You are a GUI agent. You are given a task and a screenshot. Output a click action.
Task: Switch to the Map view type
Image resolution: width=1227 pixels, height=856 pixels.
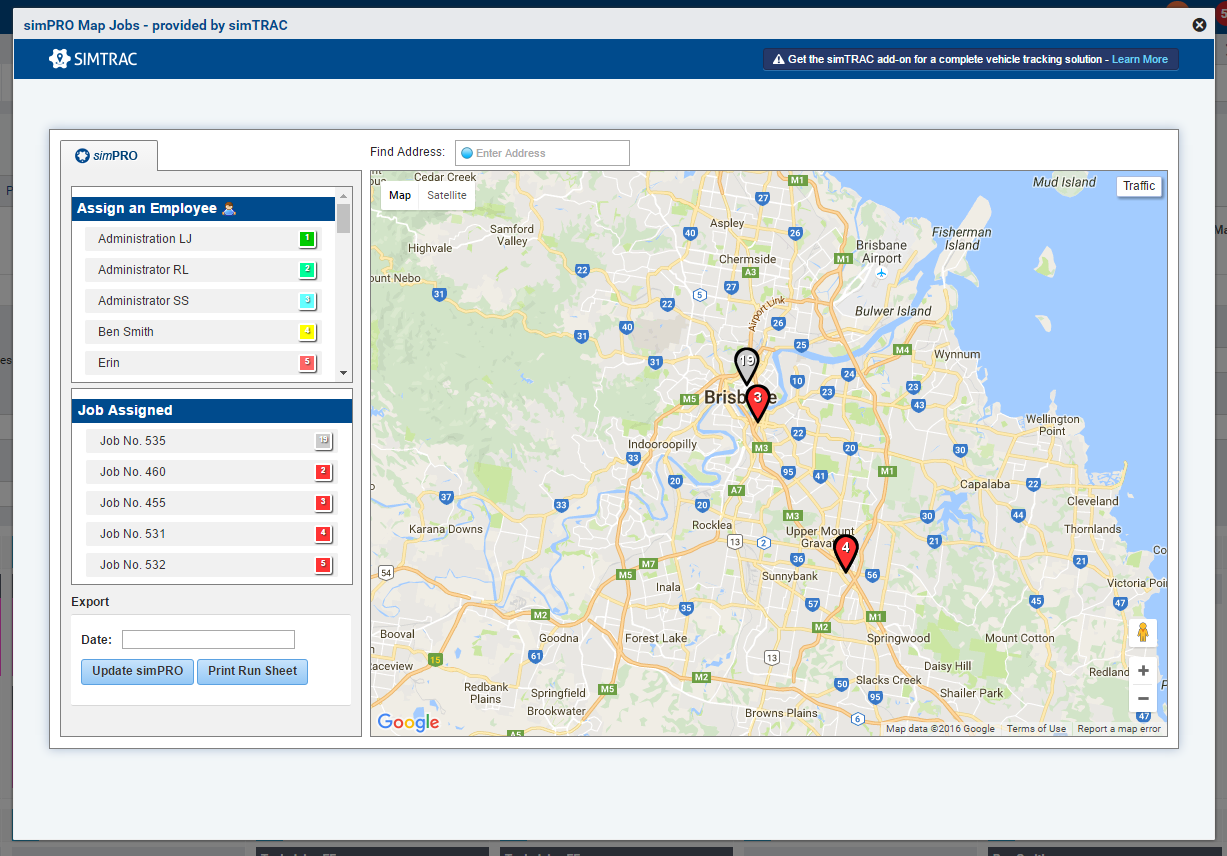[x=400, y=196]
